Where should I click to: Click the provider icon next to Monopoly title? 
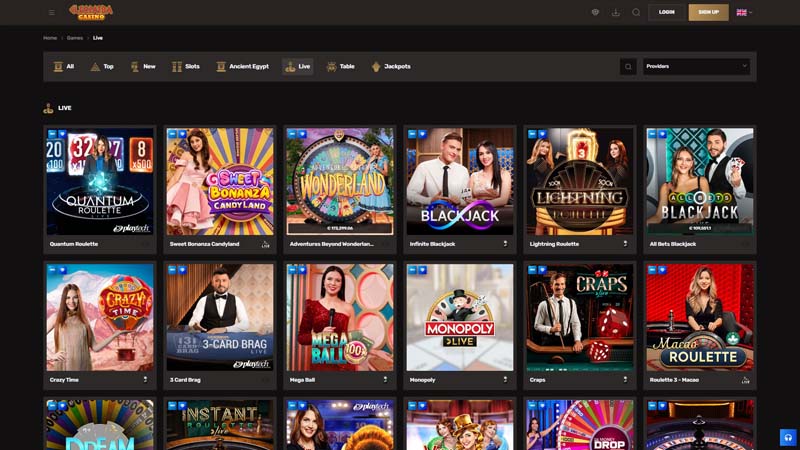point(505,380)
